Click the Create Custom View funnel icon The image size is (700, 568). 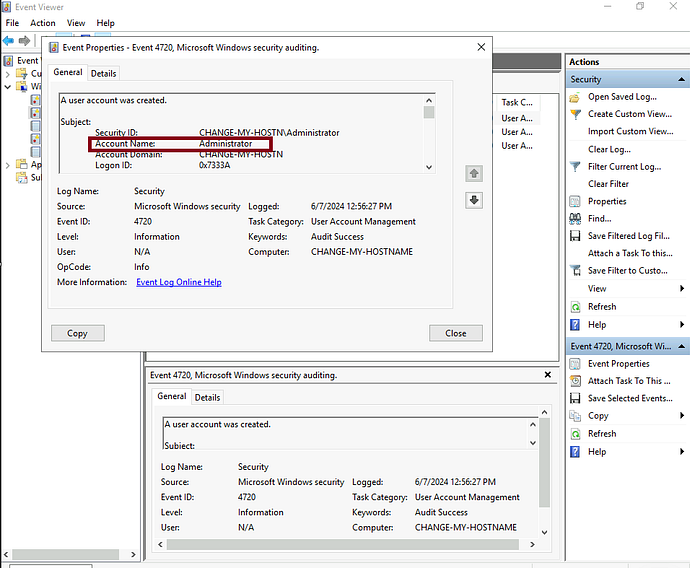[575, 114]
